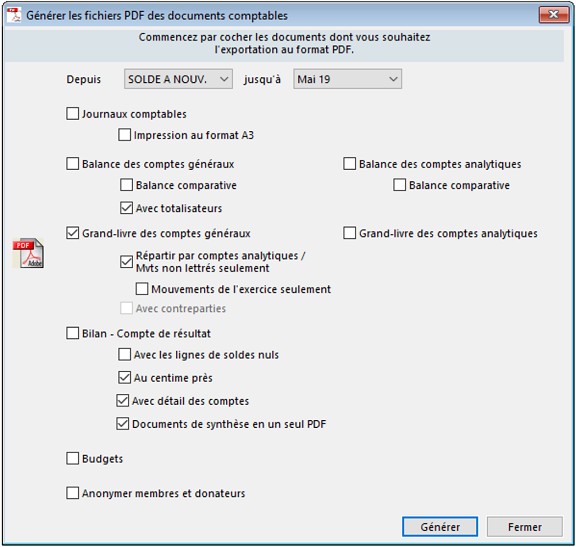This screenshot has height=547, width=576.
Task: Click the Adobe PDF icon on left
Action: tap(28, 253)
